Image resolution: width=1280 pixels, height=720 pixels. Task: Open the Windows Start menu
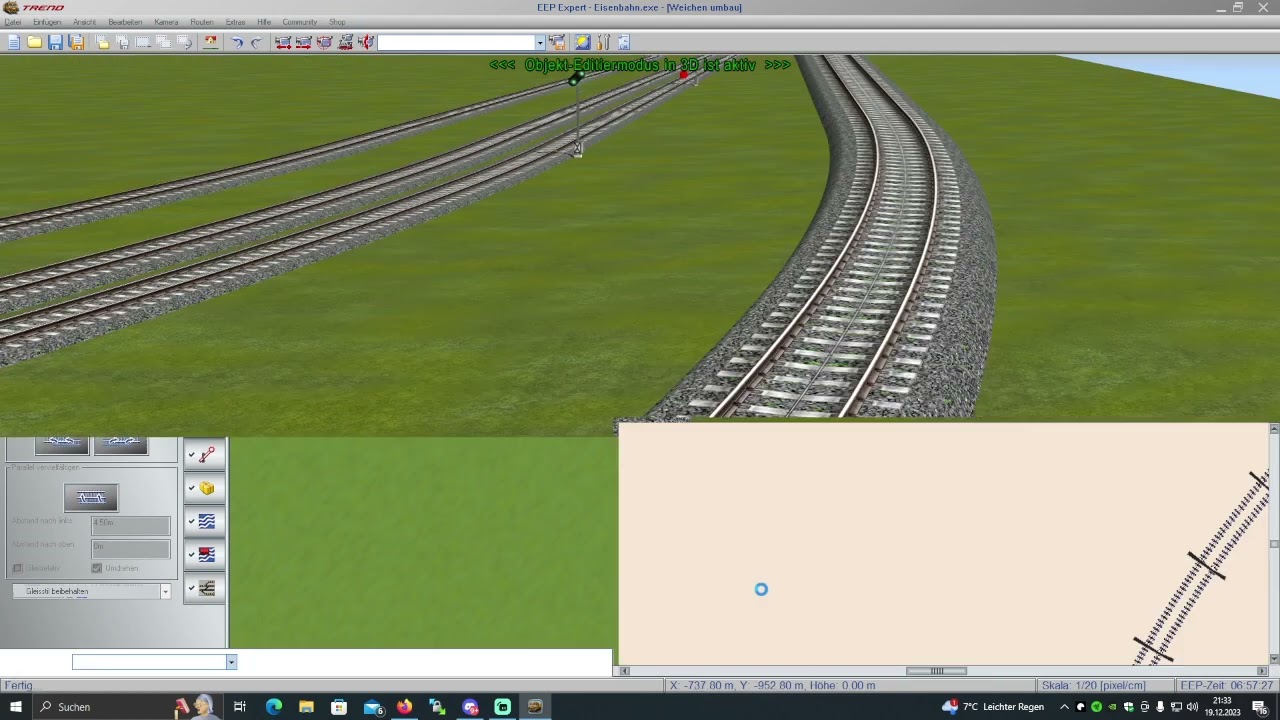pyautogui.click(x=15, y=707)
